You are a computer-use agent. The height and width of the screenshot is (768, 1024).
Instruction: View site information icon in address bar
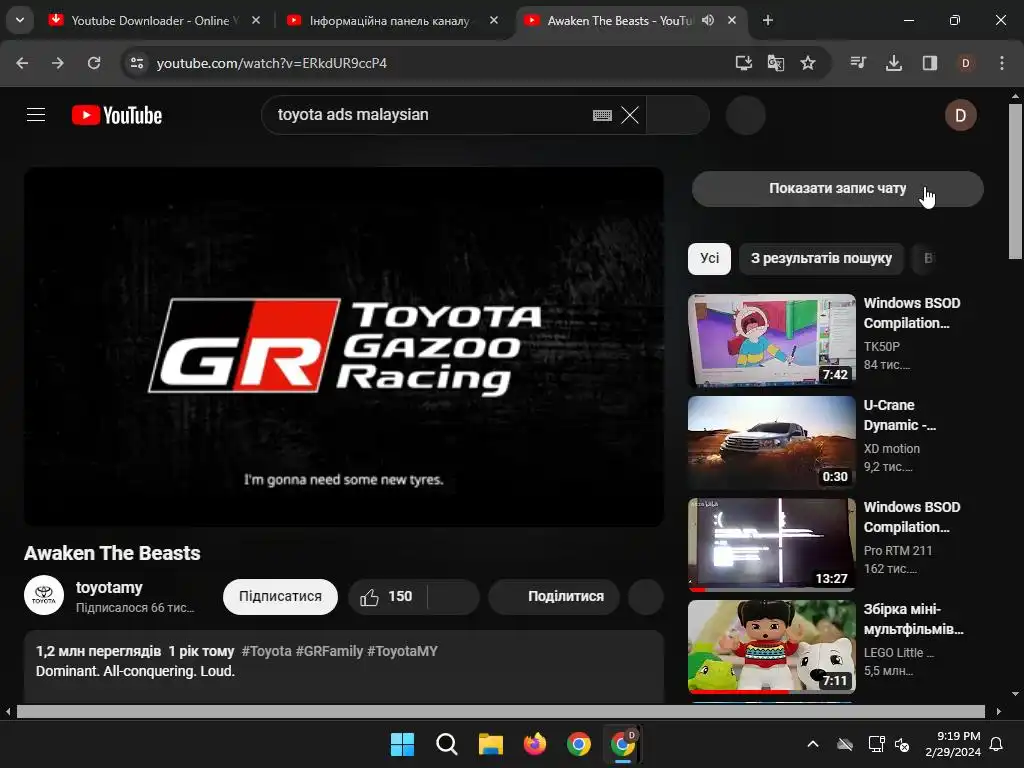tap(137, 63)
